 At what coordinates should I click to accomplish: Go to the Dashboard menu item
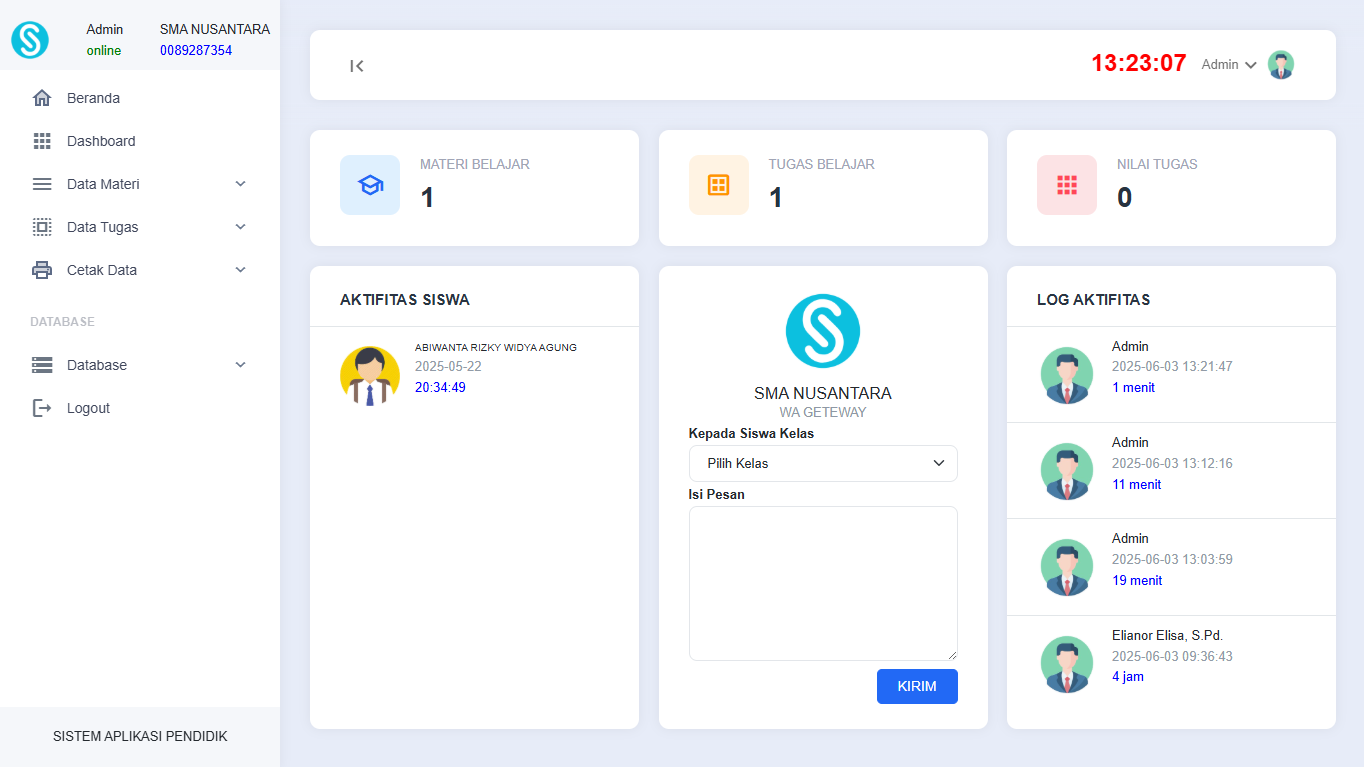coord(101,141)
